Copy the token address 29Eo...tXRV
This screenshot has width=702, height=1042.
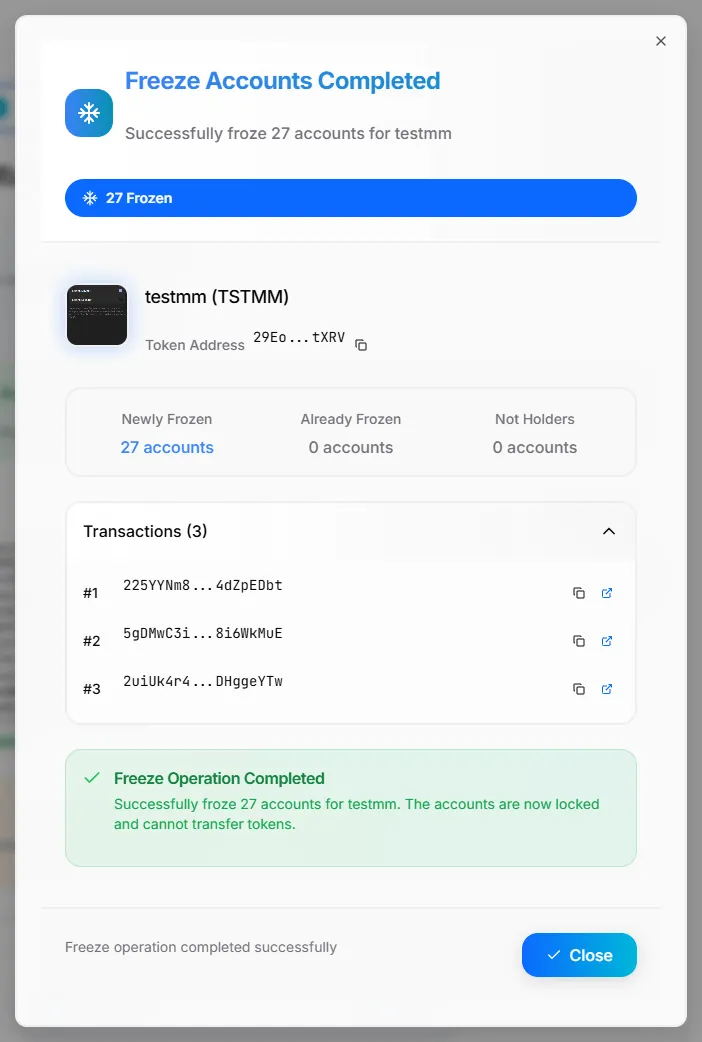[362, 345]
